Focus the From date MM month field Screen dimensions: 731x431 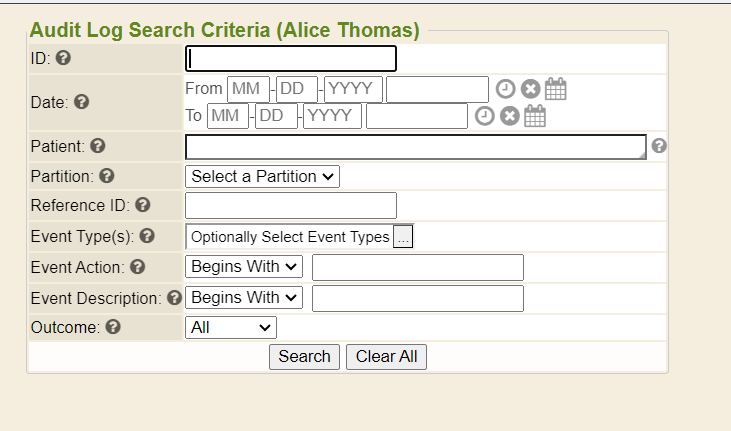click(x=248, y=89)
